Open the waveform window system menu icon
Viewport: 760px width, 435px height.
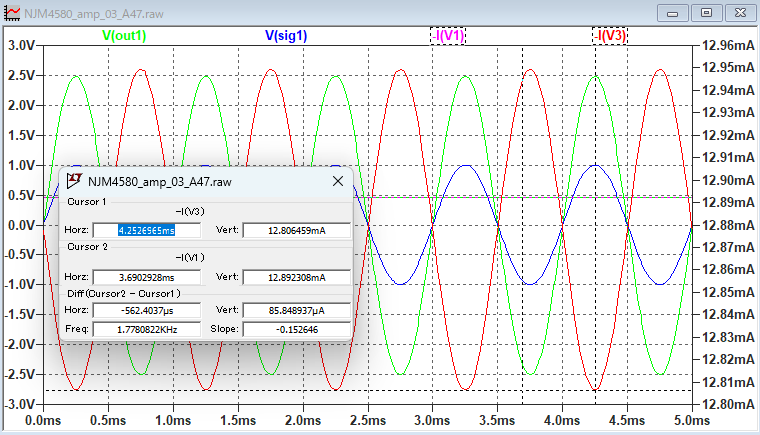12,12
